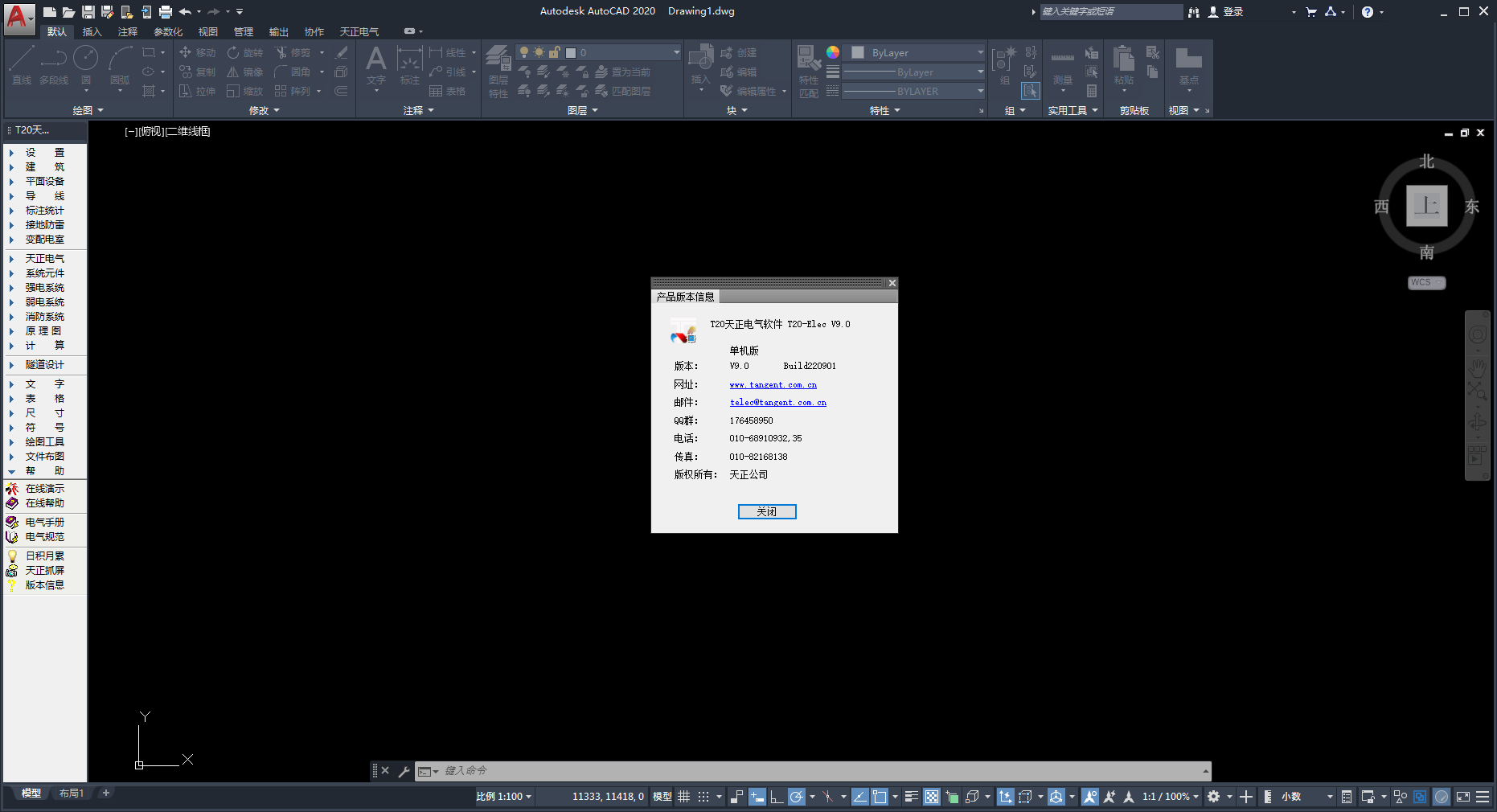This screenshot has height=812, width=1497.
Task: Toggle annotation visibility in status bar
Action: (x=1090, y=797)
